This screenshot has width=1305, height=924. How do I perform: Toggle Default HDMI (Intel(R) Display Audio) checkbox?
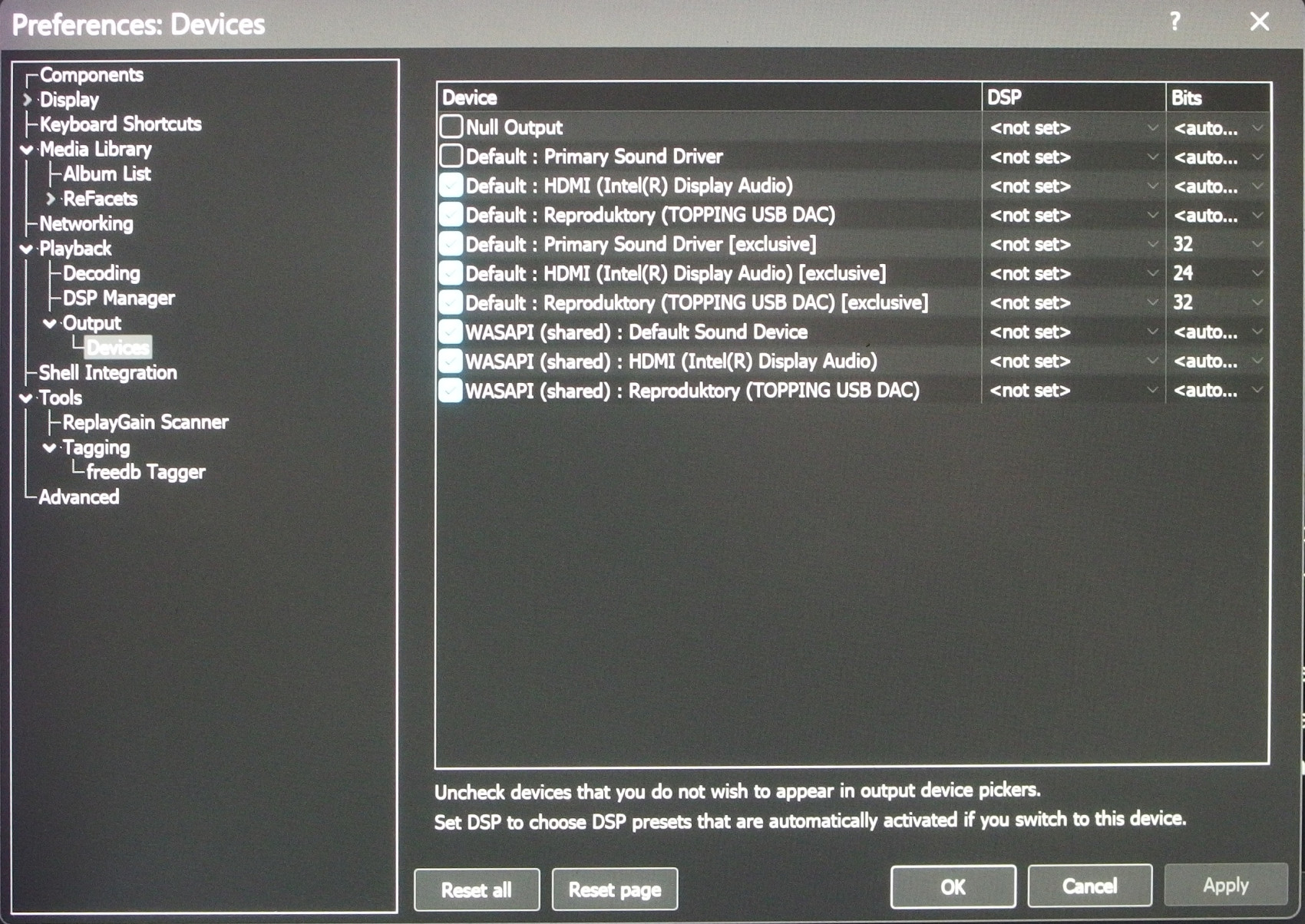pos(451,186)
